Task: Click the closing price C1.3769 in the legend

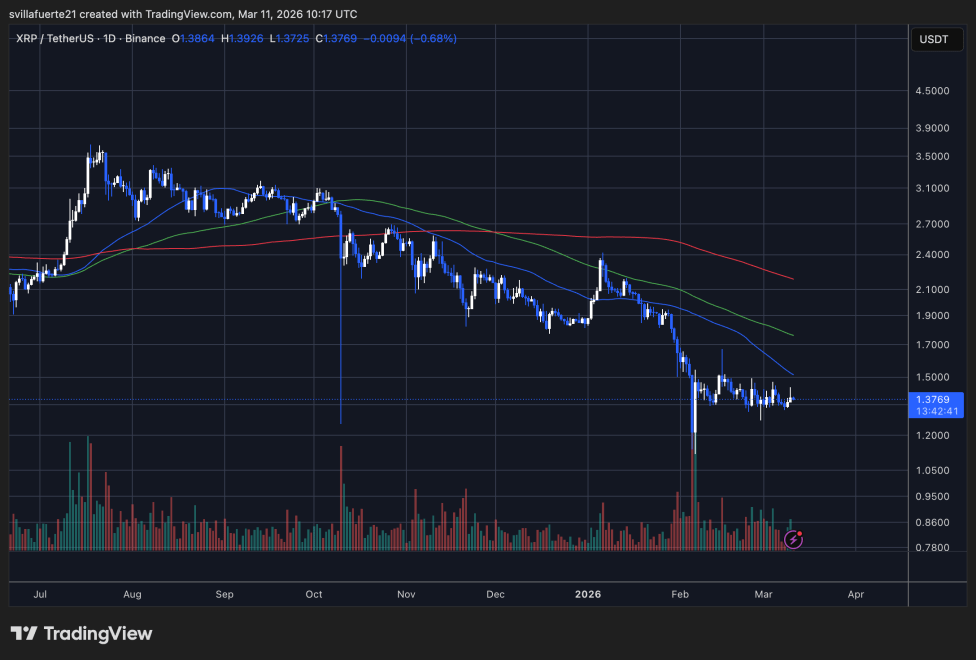Action: click(x=337, y=38)
